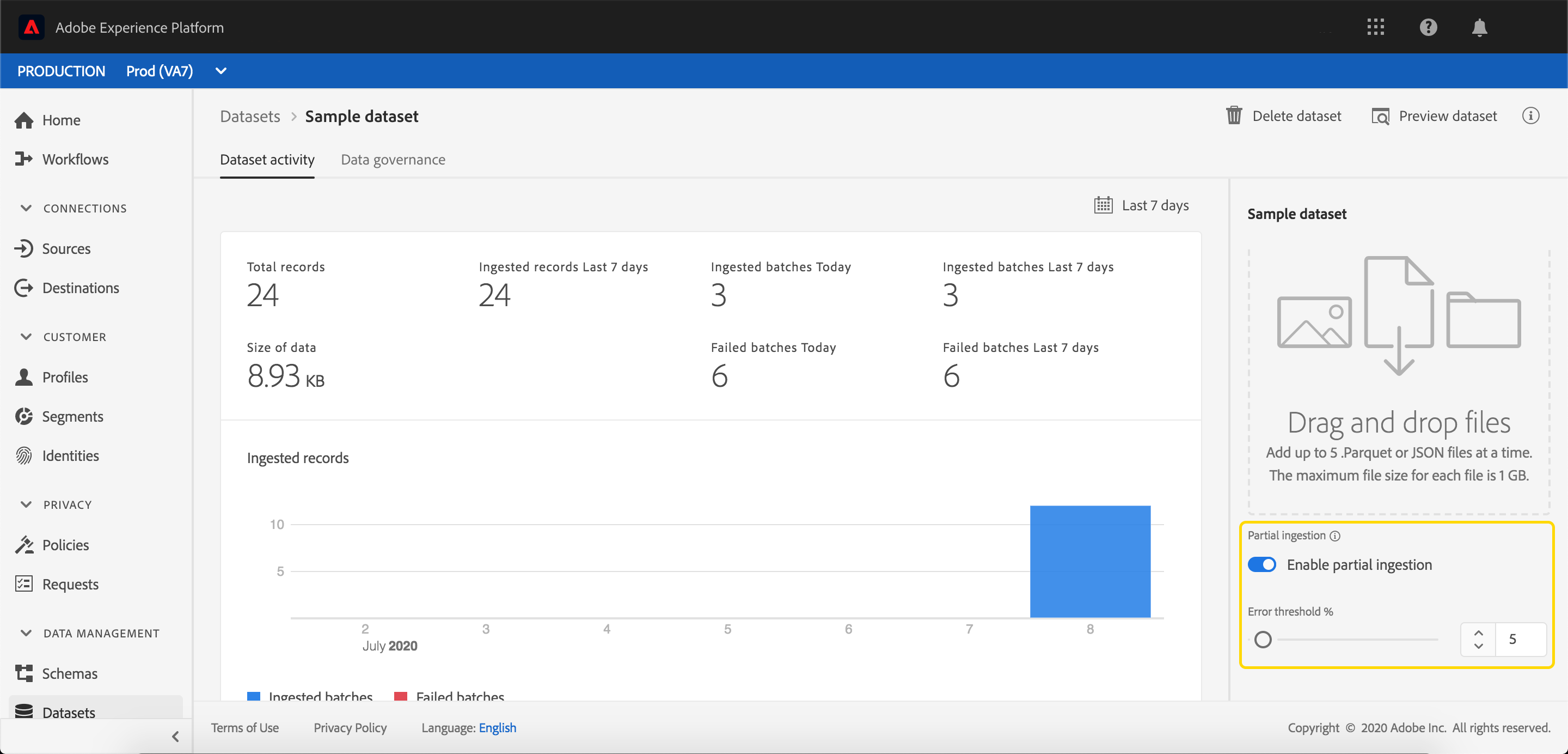Click the help question mark icon
The width and height of the screenshot is (1568, 754).
pyautogui.click(x=1428, y=27)
